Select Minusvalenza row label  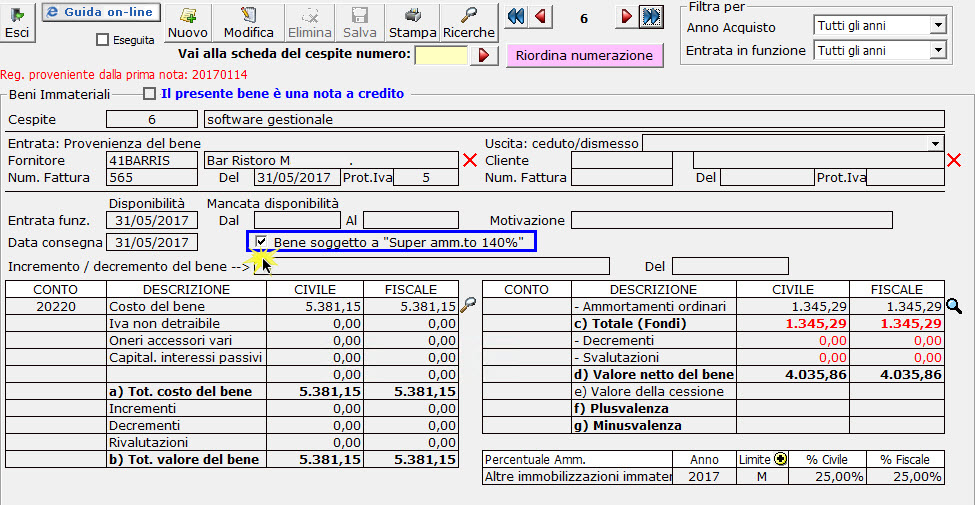tap(654, 426)
